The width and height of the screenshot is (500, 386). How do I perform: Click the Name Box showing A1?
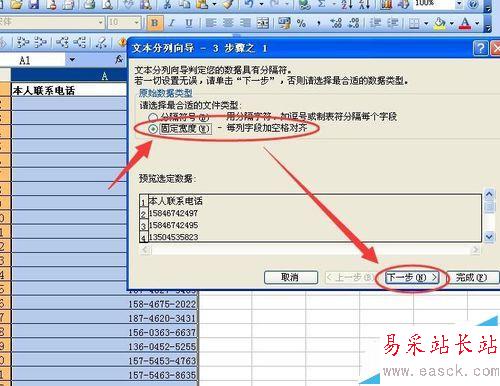click(32, 60)
